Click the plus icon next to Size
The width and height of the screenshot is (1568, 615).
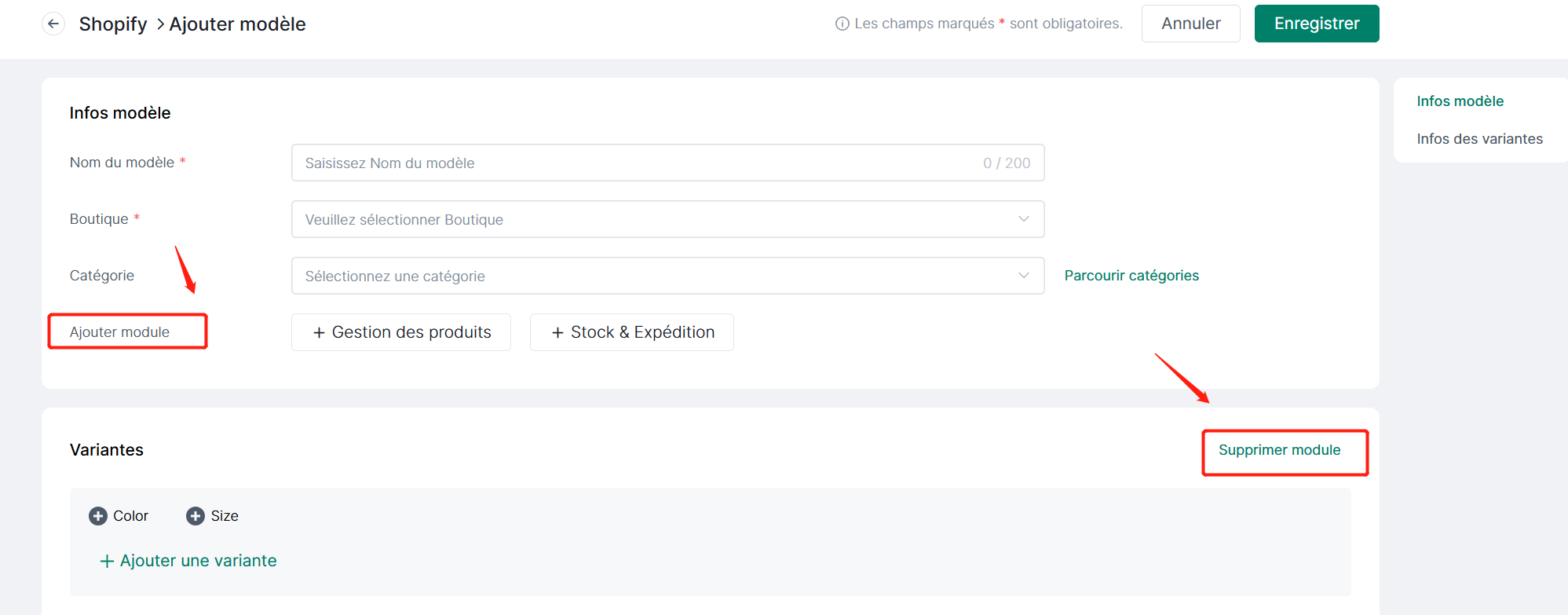click(x=196, y=516)
